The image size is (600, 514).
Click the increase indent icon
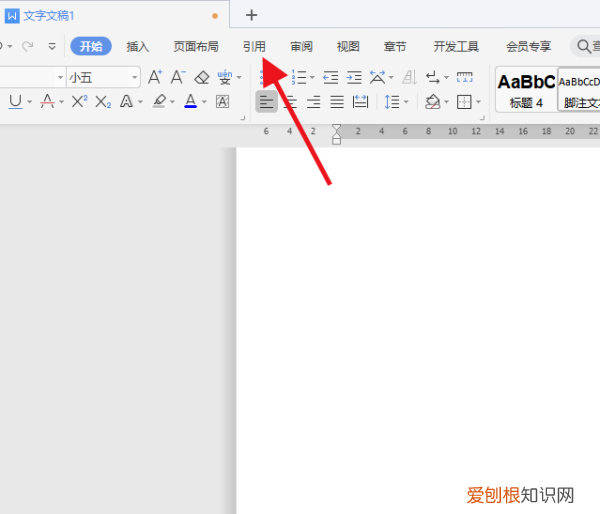pyautogui.click(x=355, y=77)
